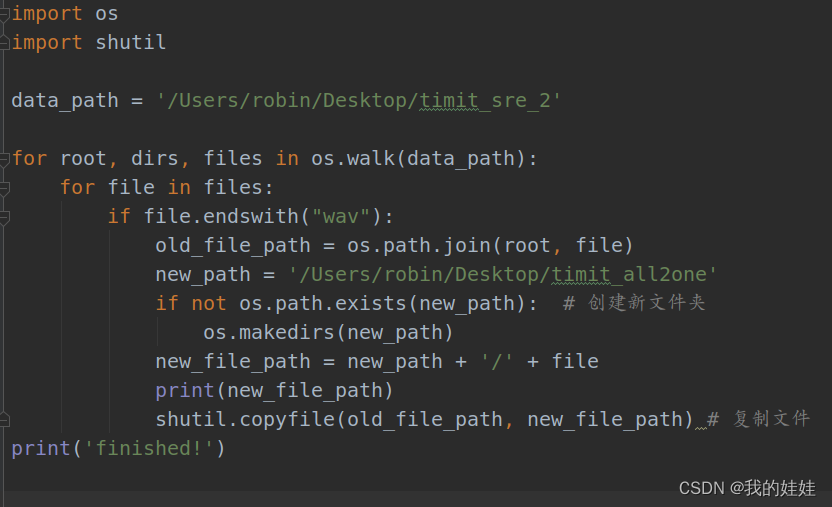832x507 pixels.
Task: Click 'os.walk(data_path)' call
Action: pyautogui.click(x=418, y=159)
